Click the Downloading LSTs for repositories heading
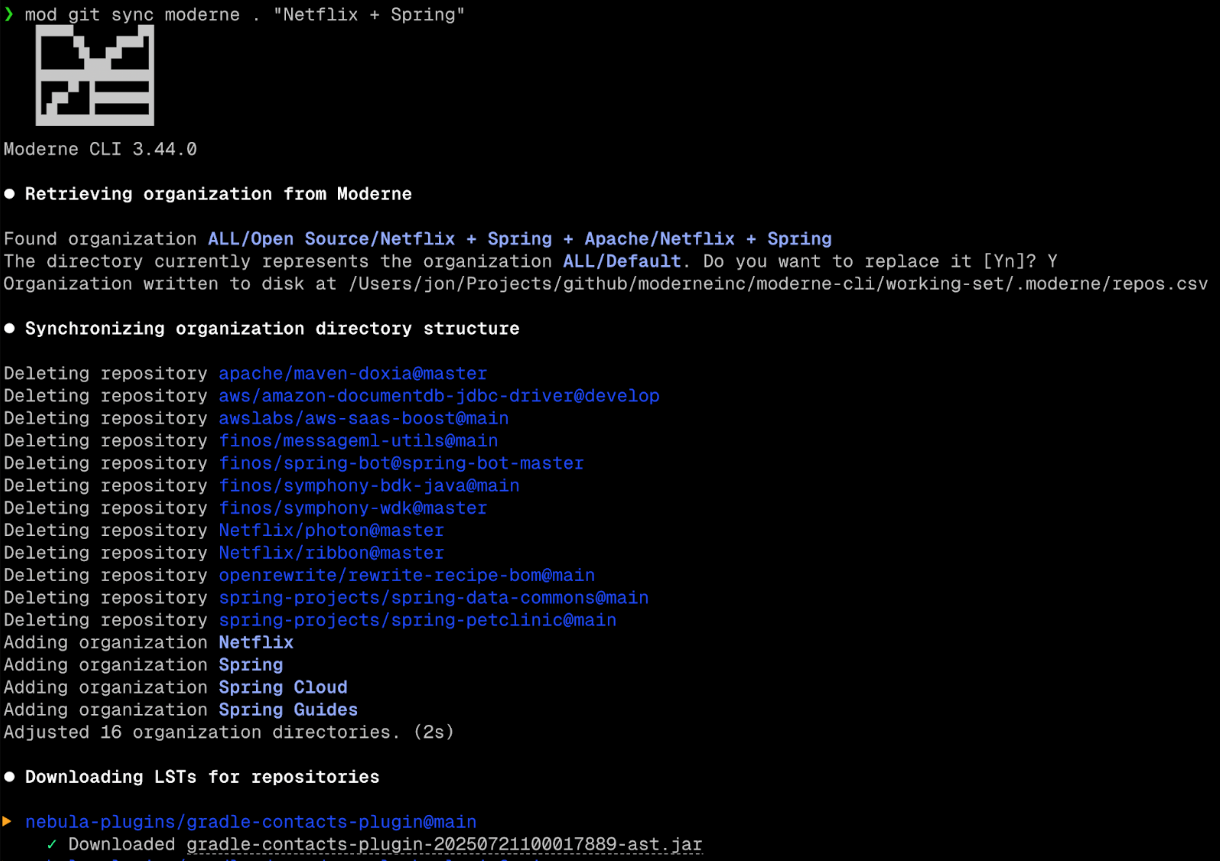The width and height of the screenshot is (1220, 861). [x=202, y=777]
